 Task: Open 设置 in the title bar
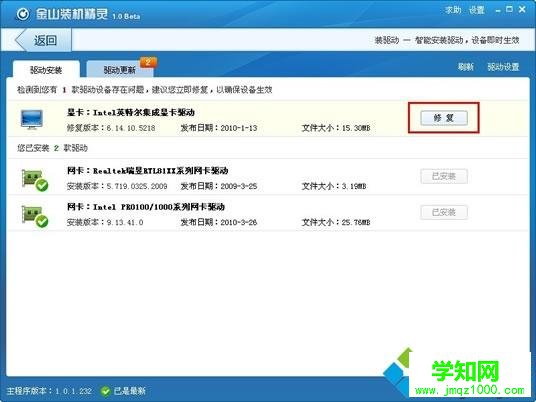click(477, 10)
